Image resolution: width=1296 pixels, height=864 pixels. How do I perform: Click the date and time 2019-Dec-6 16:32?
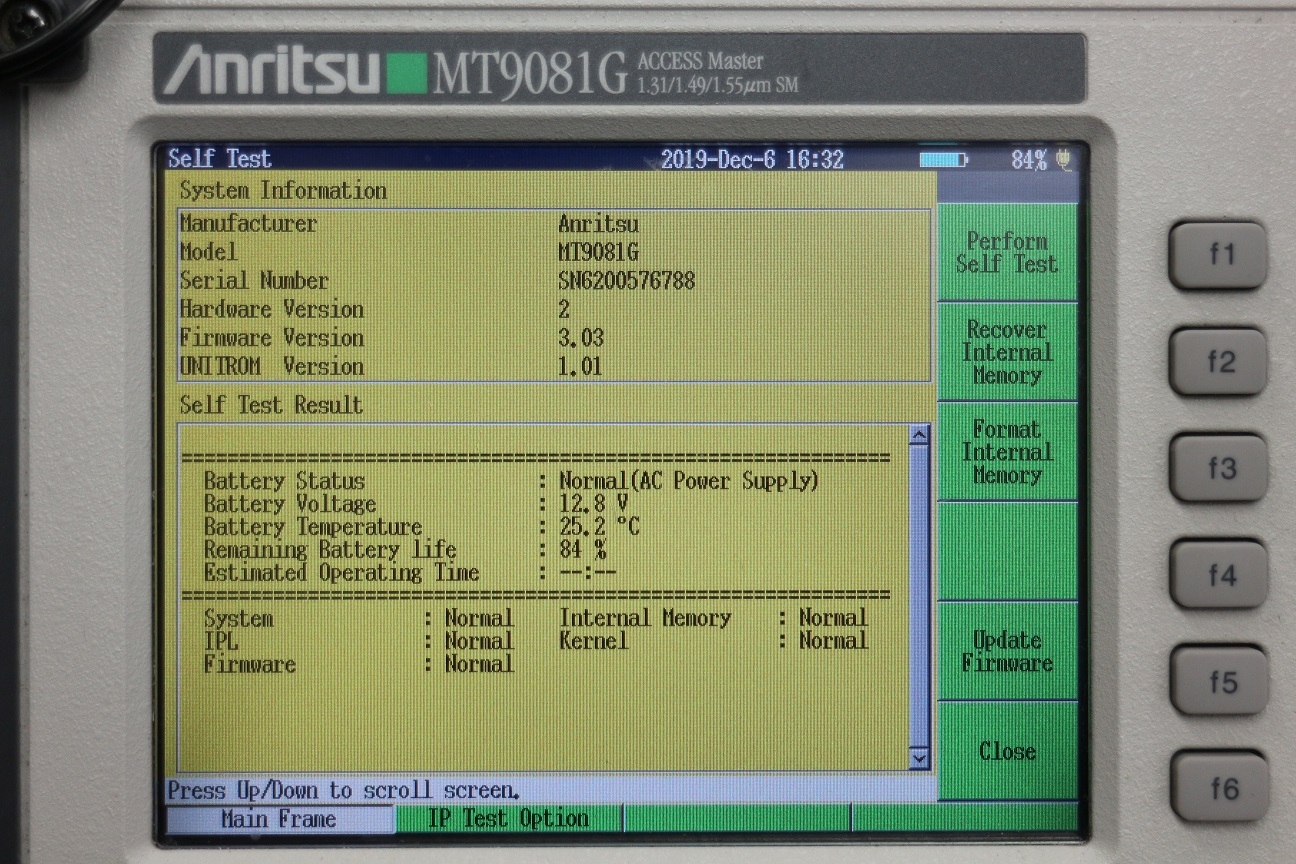coord(752,159)
